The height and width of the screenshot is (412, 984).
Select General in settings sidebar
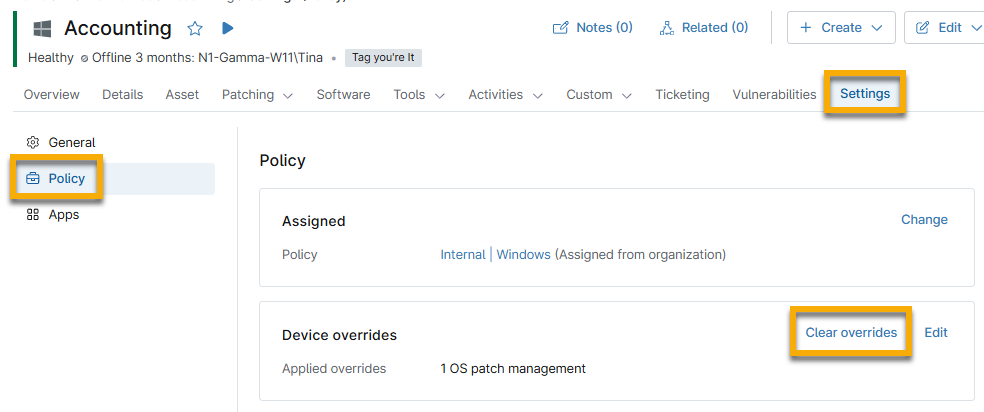(x=71, y=143)
